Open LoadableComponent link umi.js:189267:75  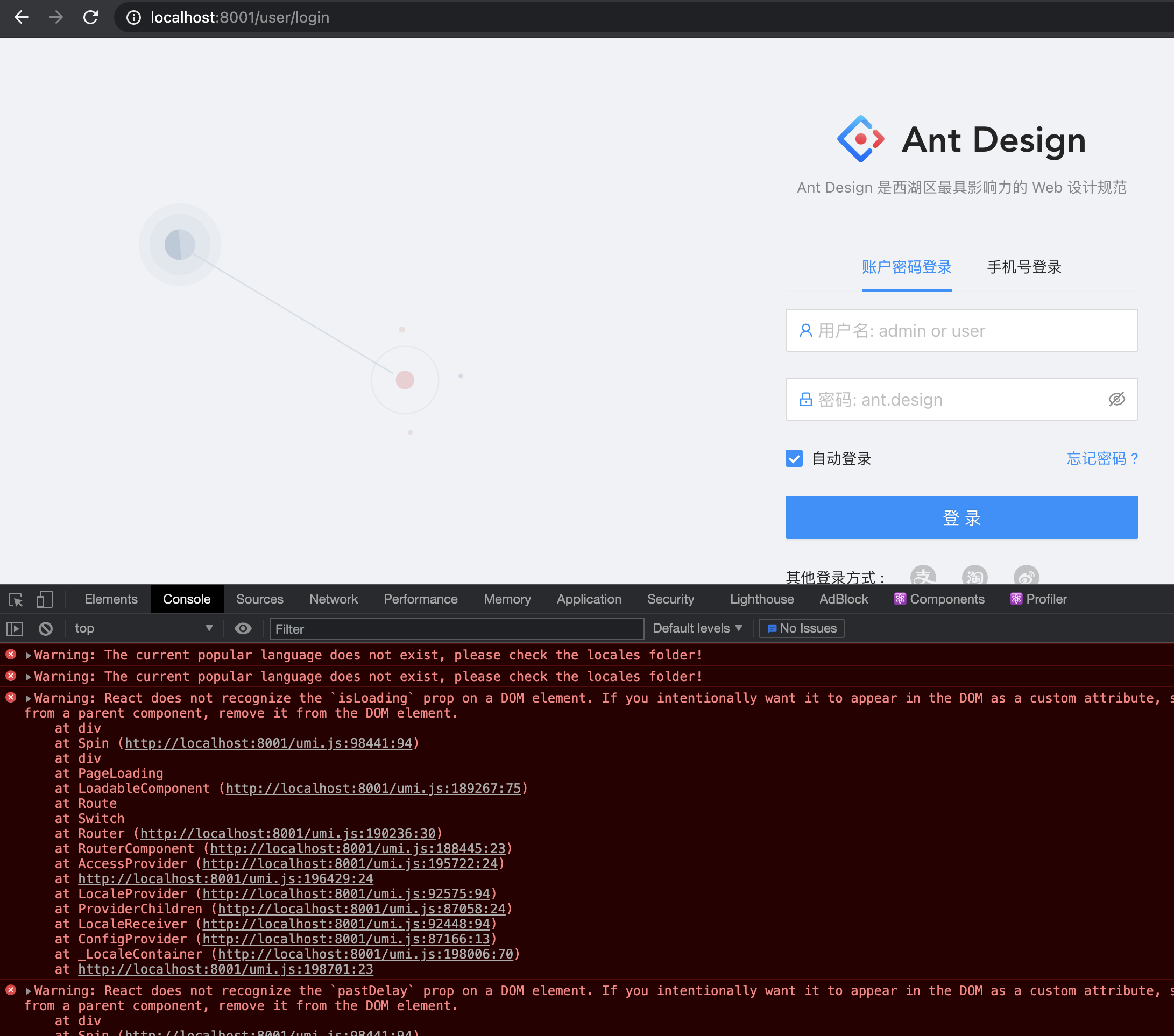373,789
